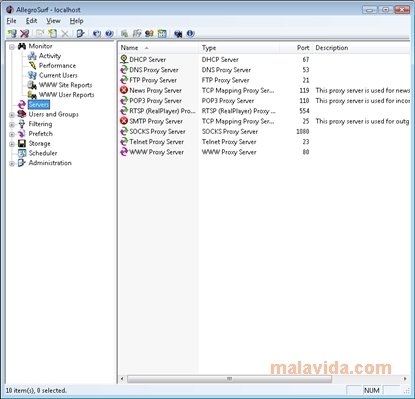Click the horizontal scrollbar right arrow
The image size is (415, 399).
click(x=405, y=379)
